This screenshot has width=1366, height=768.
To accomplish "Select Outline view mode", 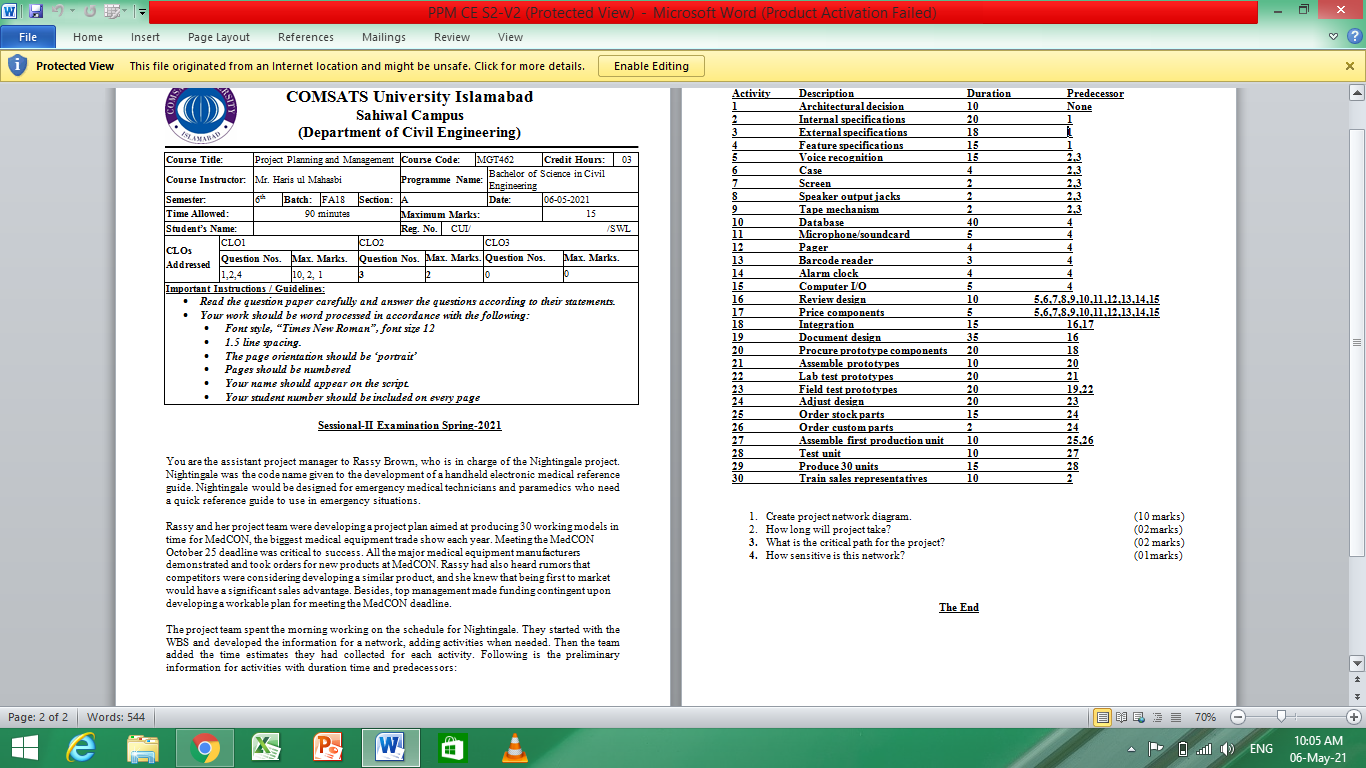I will coord(1157,717).
